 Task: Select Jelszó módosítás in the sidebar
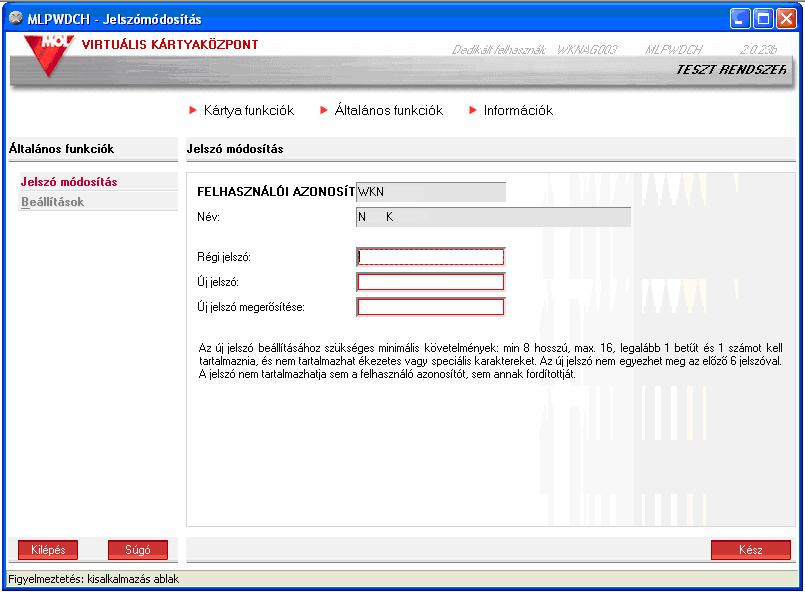point(69,182)
